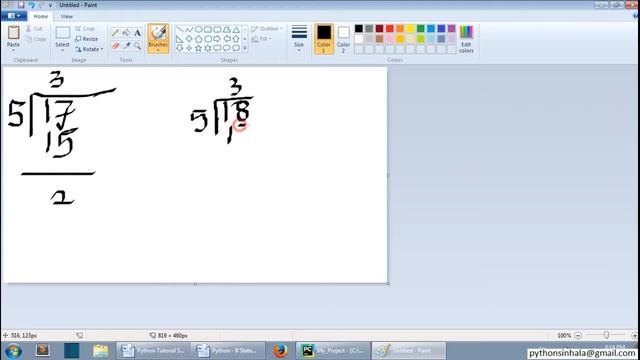Pick the green color swatch
This screenshot has width=640, height=360.
tap(420, 29)
